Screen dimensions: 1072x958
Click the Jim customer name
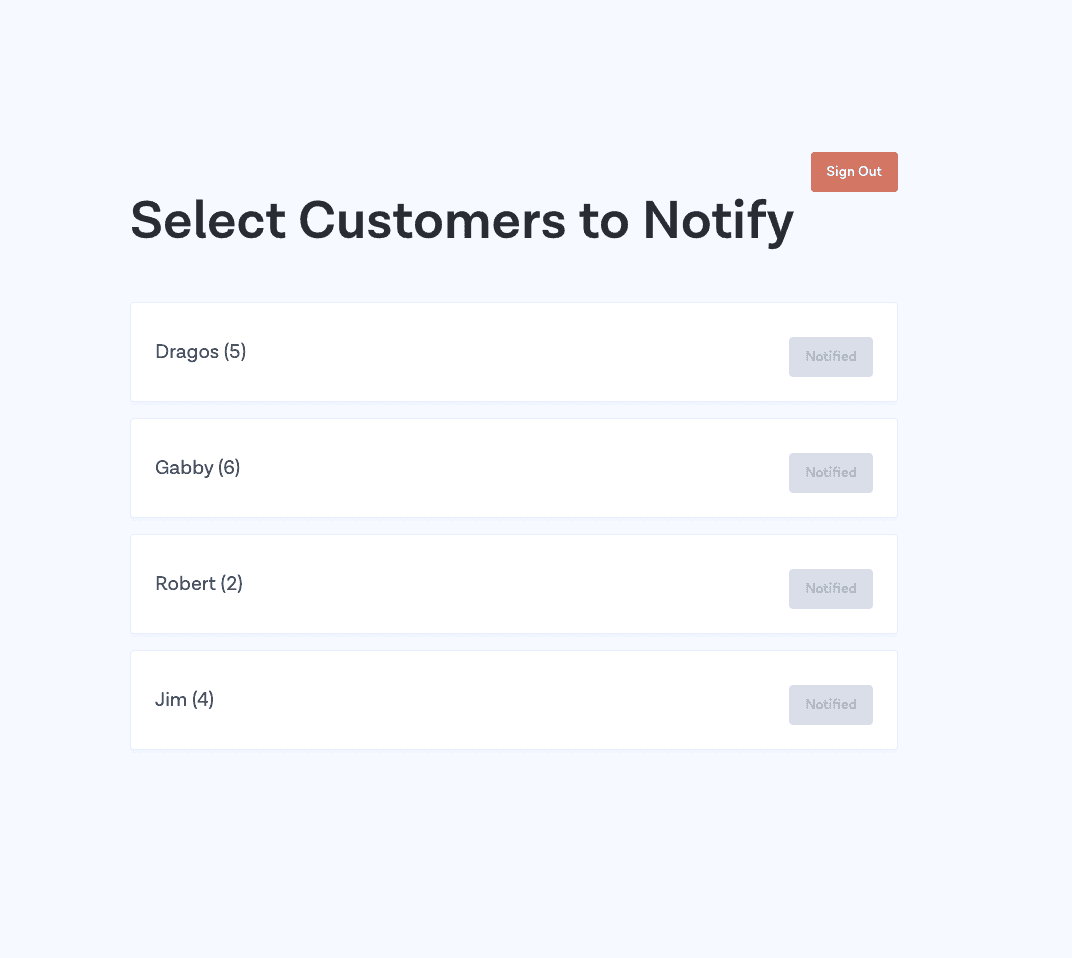point(171,700)
